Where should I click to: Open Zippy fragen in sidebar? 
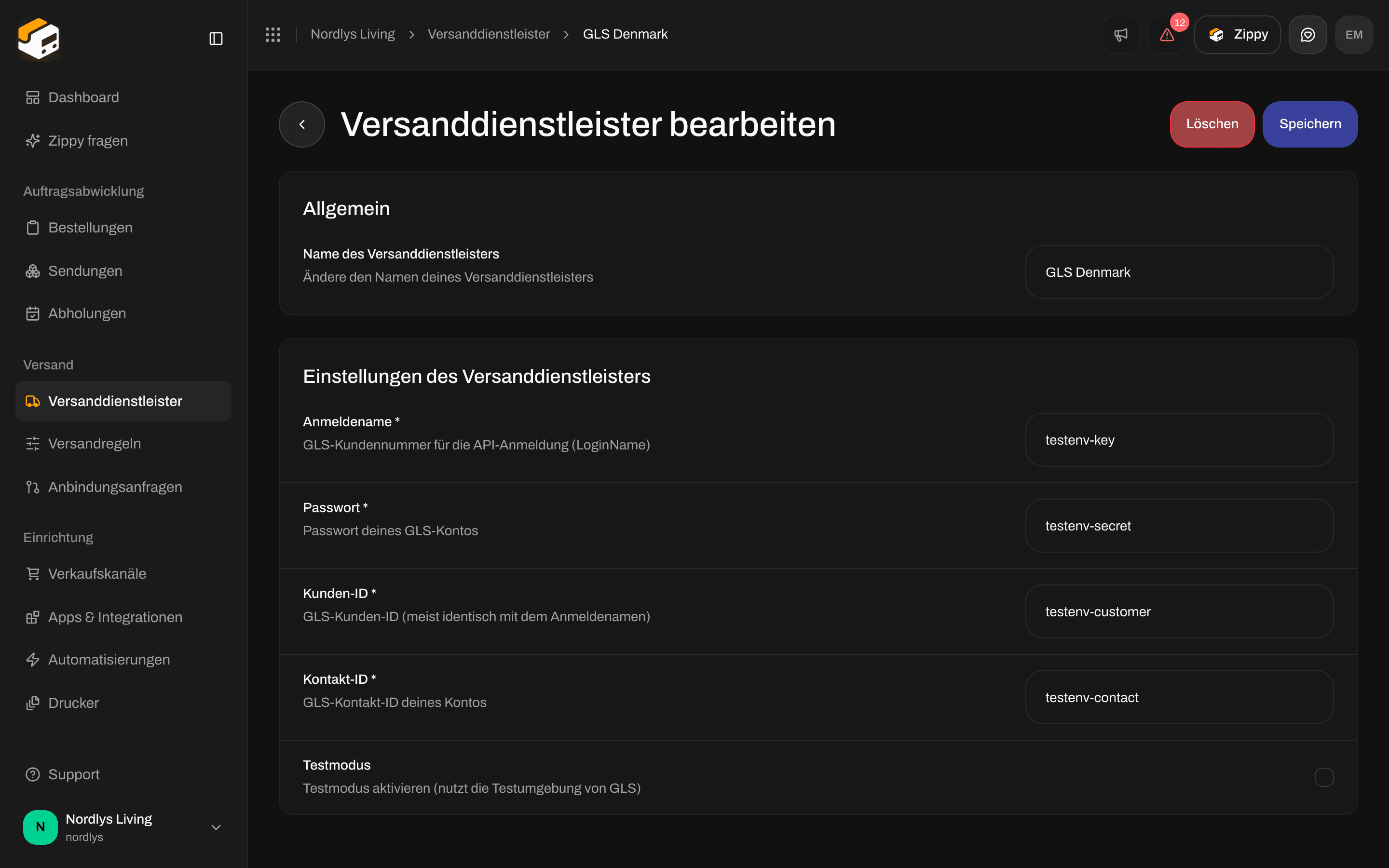[123, 141]
